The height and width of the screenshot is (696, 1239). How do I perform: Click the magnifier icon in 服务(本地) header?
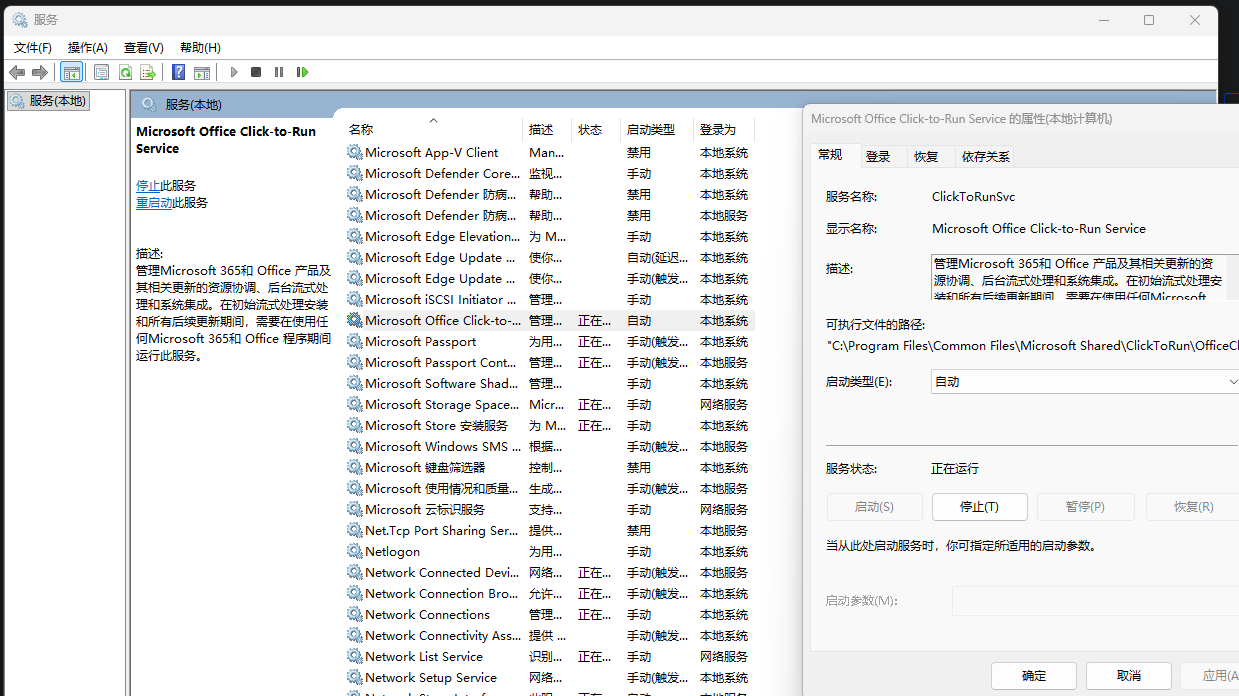[149, 104]
